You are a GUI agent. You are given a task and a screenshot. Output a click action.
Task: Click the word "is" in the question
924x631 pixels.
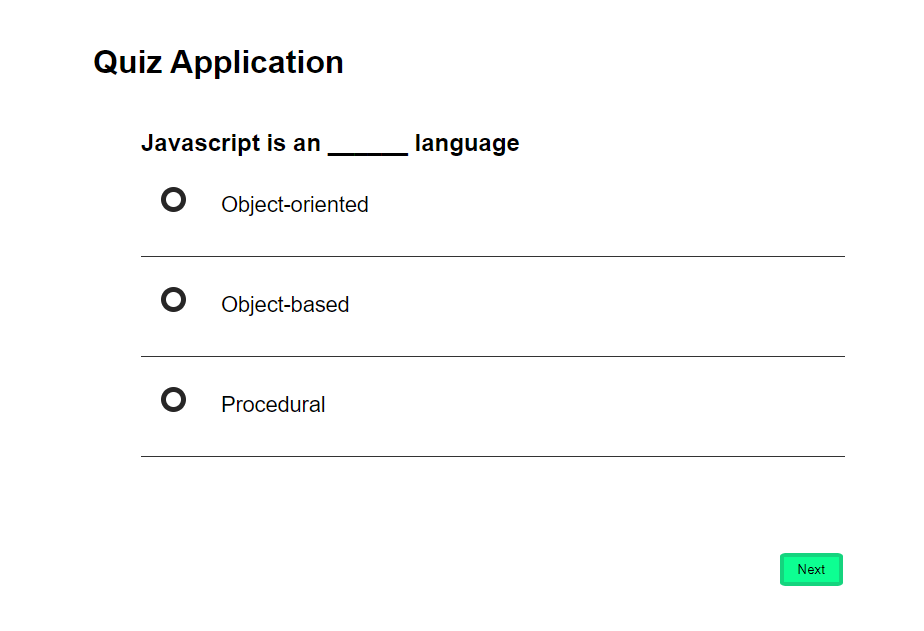click(x=276, y=143)
